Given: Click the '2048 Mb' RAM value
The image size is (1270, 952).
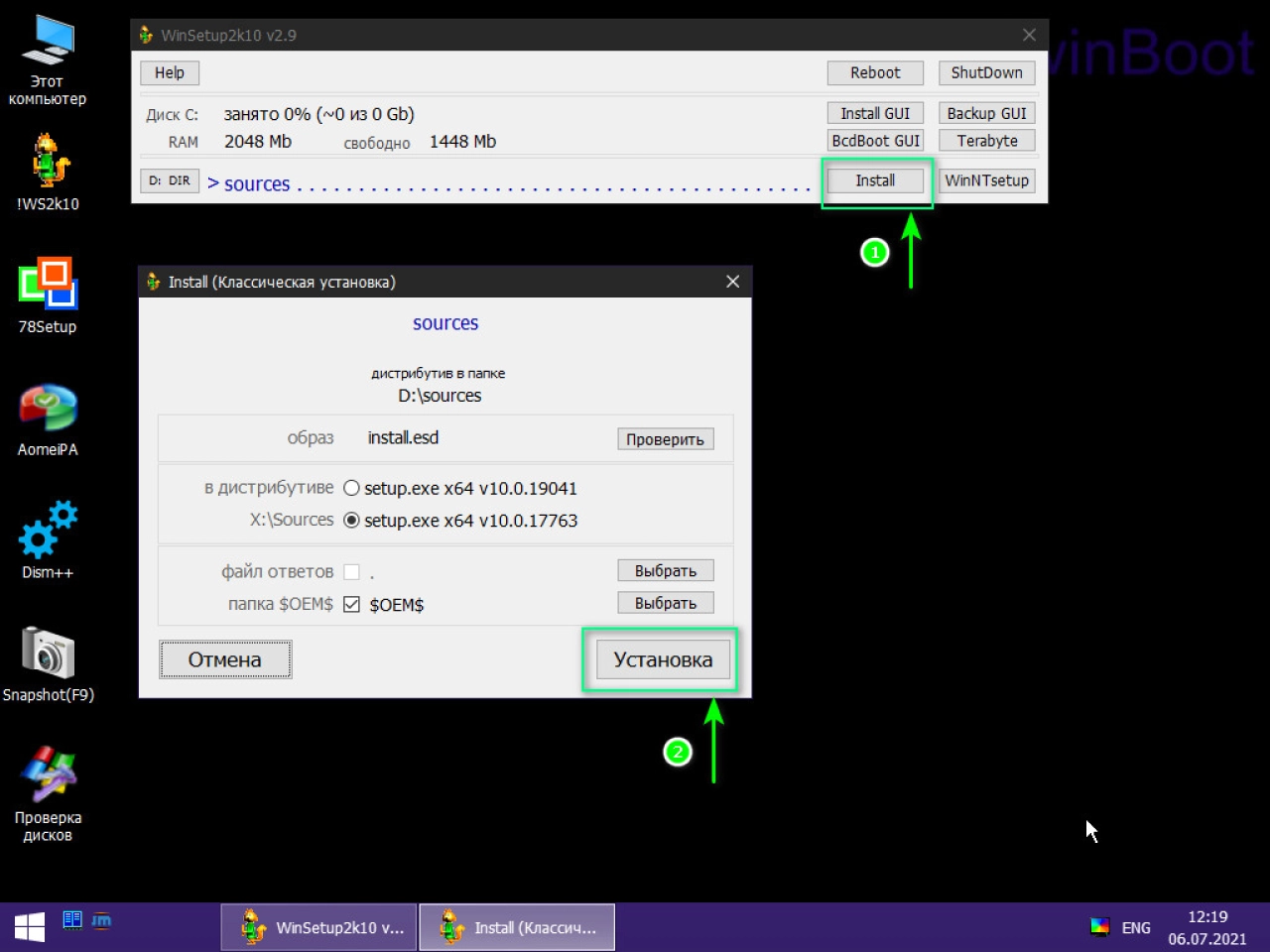Looking at the screenshot, I should tap(258, 142).
